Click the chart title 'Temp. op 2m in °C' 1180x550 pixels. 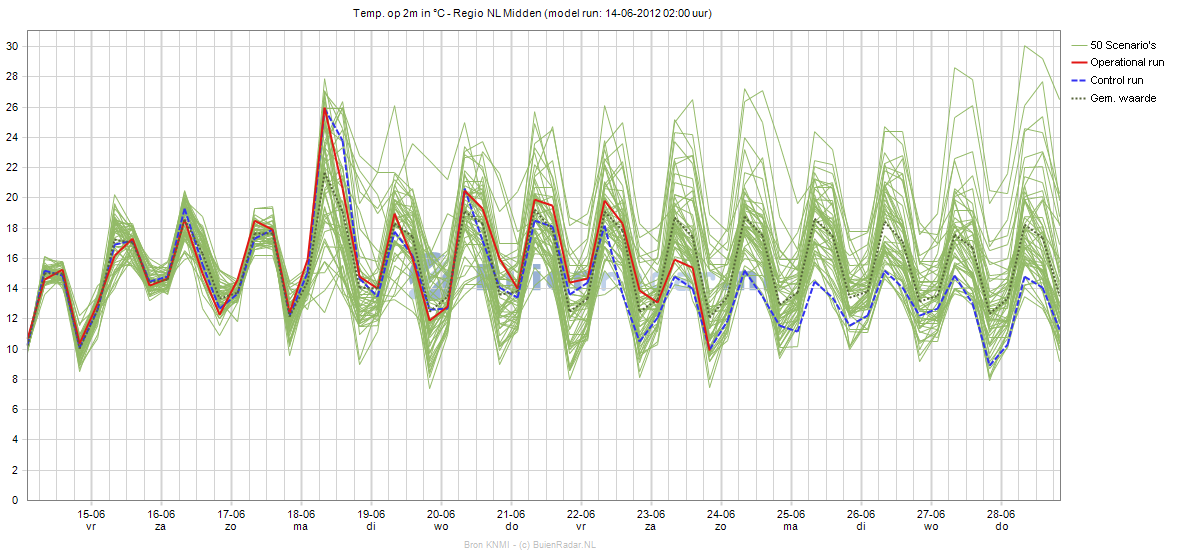[398, 14]
